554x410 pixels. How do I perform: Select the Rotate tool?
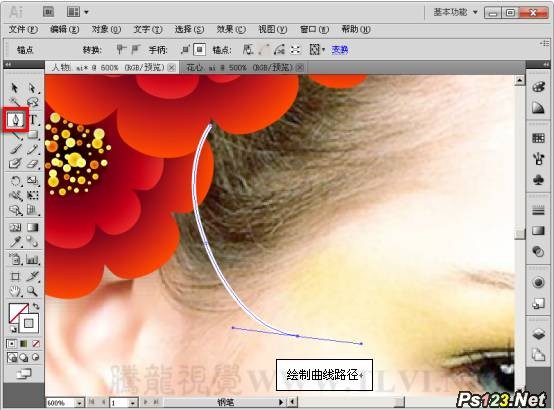[x=15, y=181]
